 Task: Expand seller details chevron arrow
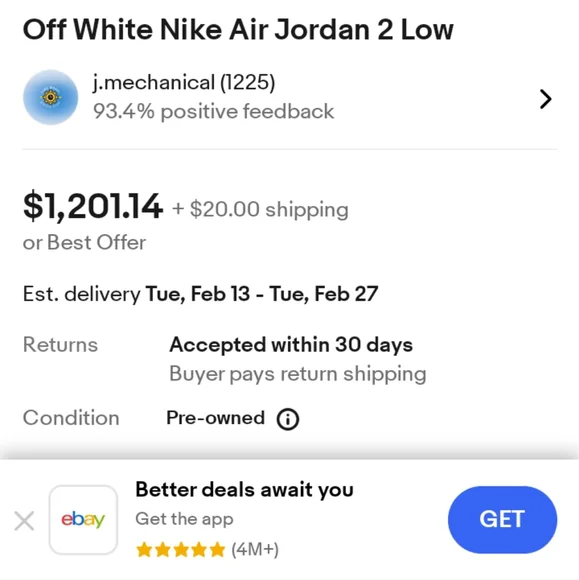tap(545, 99)
